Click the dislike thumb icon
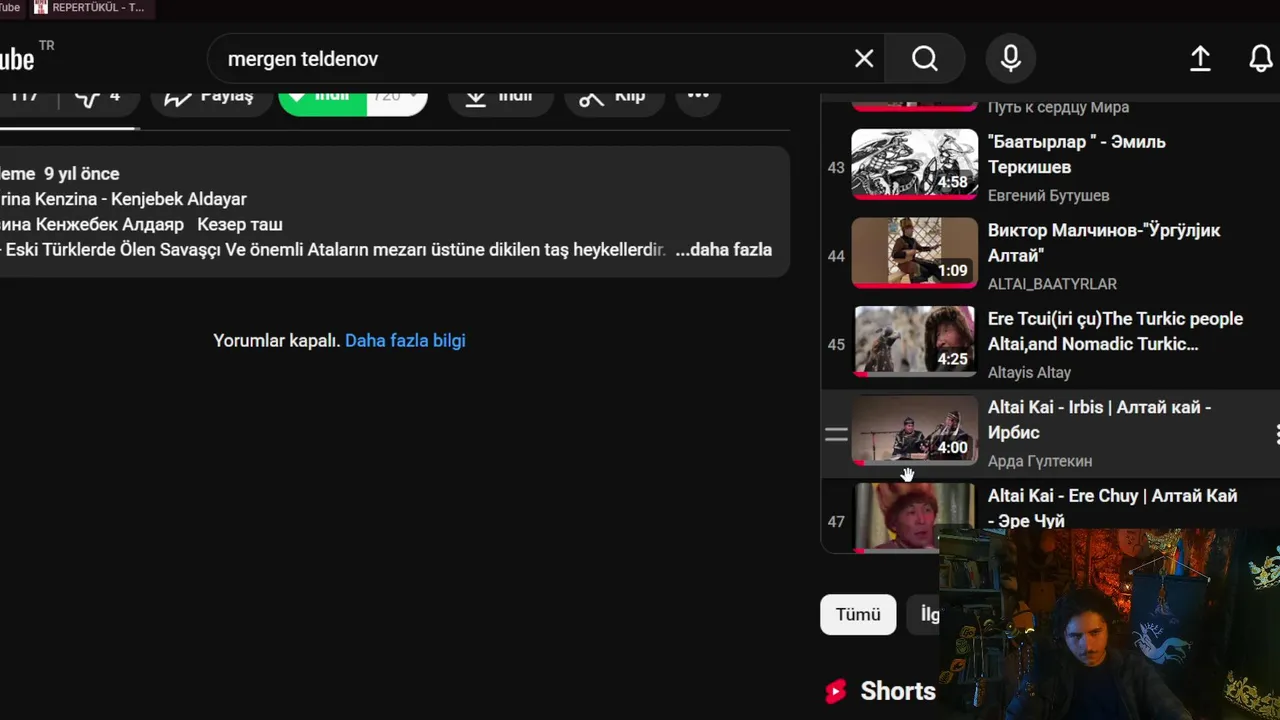1280x720 pixels. coord(89,97)
